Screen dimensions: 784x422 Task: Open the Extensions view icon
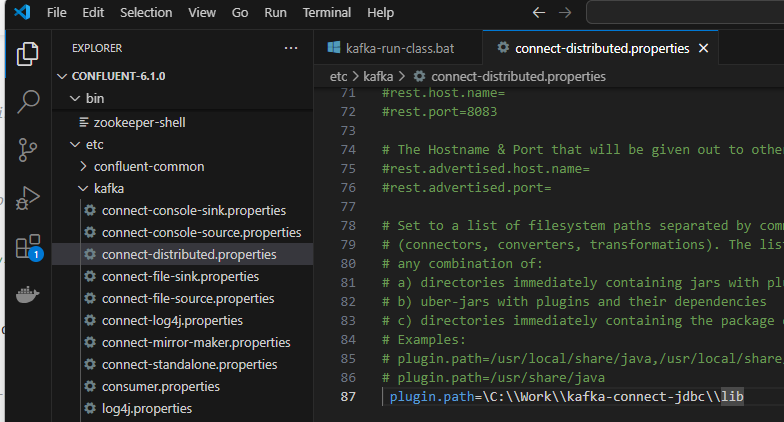[x=28, y=246]
